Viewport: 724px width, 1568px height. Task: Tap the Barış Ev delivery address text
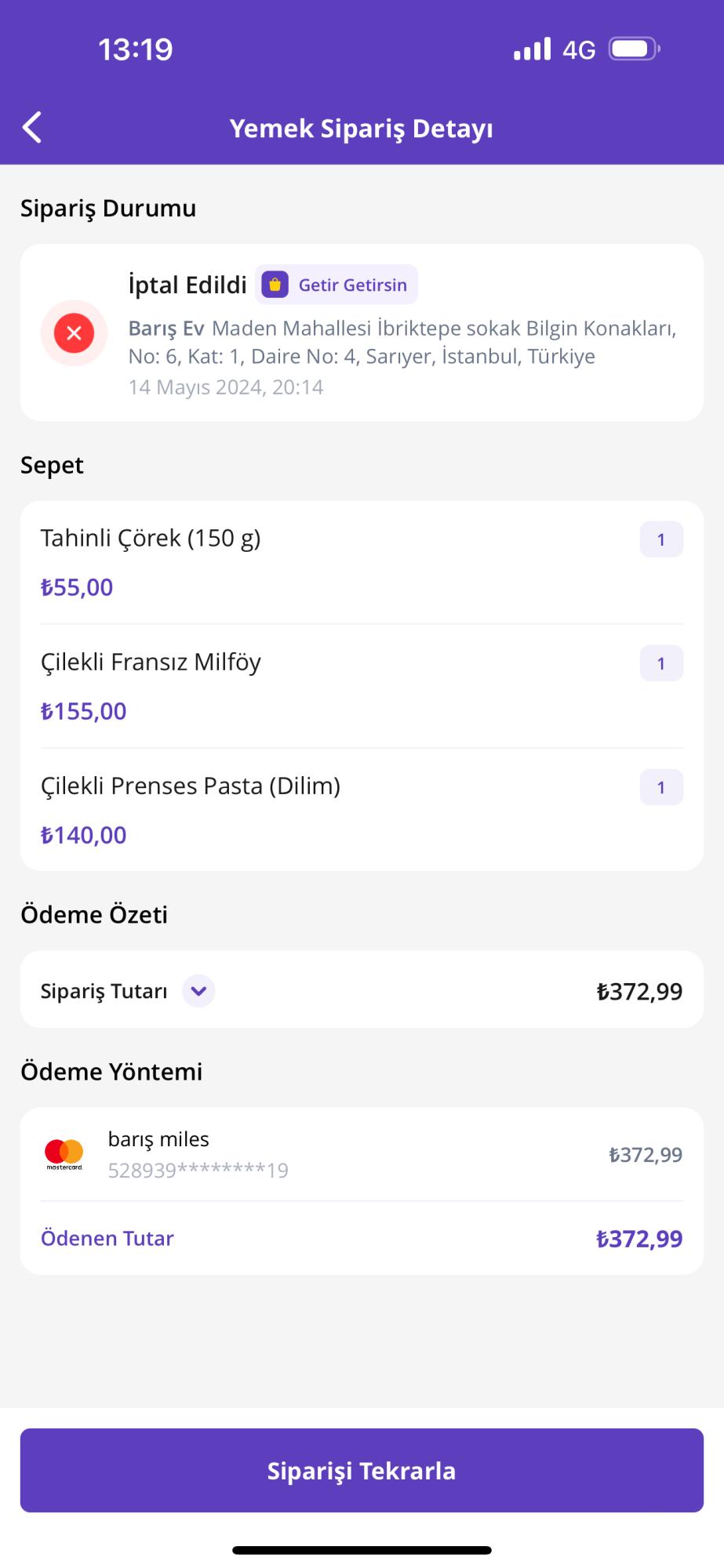click(x=402, y=342)
